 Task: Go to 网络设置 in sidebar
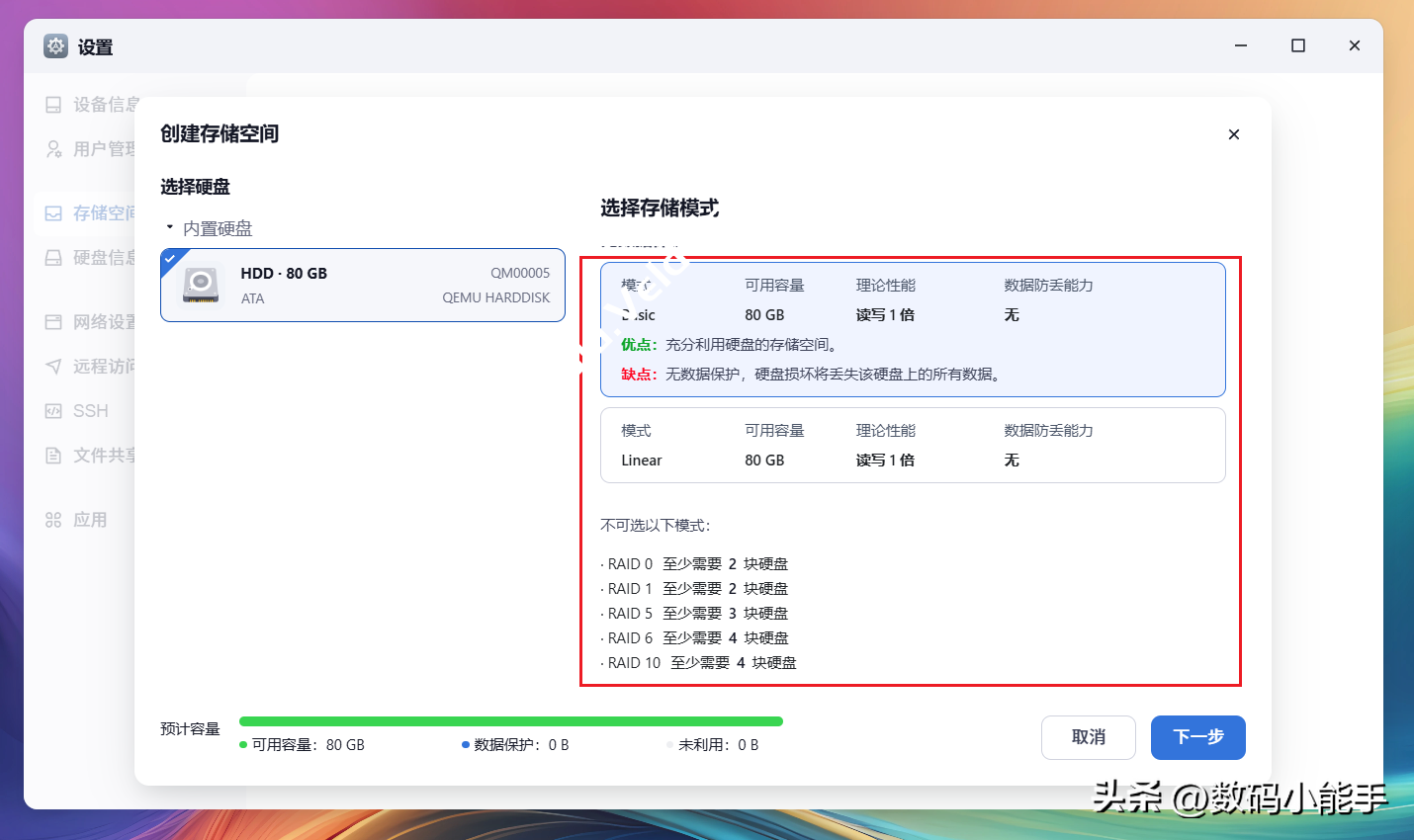91,322
